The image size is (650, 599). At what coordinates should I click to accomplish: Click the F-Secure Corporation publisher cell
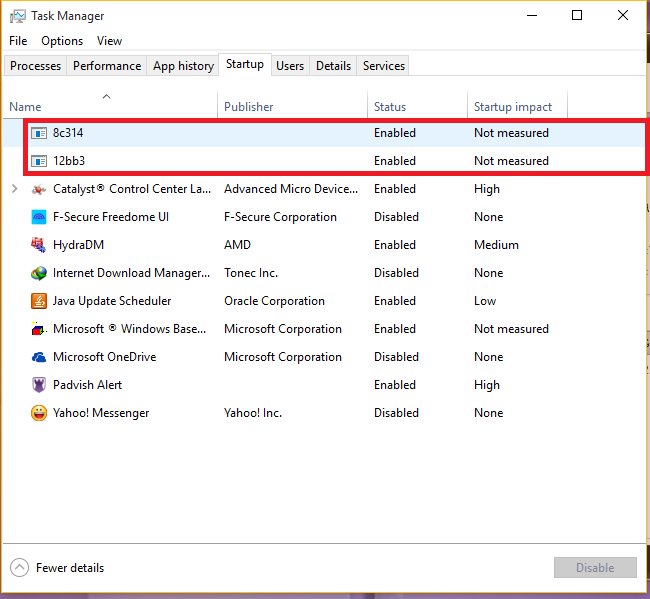[x=280, y=217]
